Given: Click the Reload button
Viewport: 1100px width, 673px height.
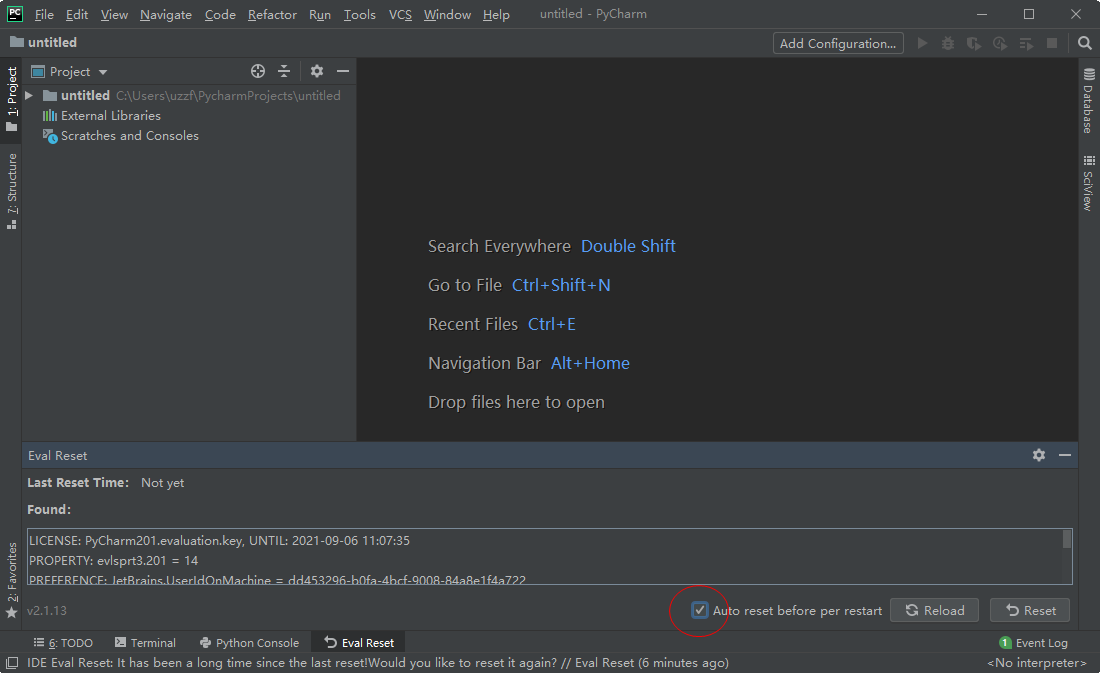Looking at the screenshot, I should 934,611.
